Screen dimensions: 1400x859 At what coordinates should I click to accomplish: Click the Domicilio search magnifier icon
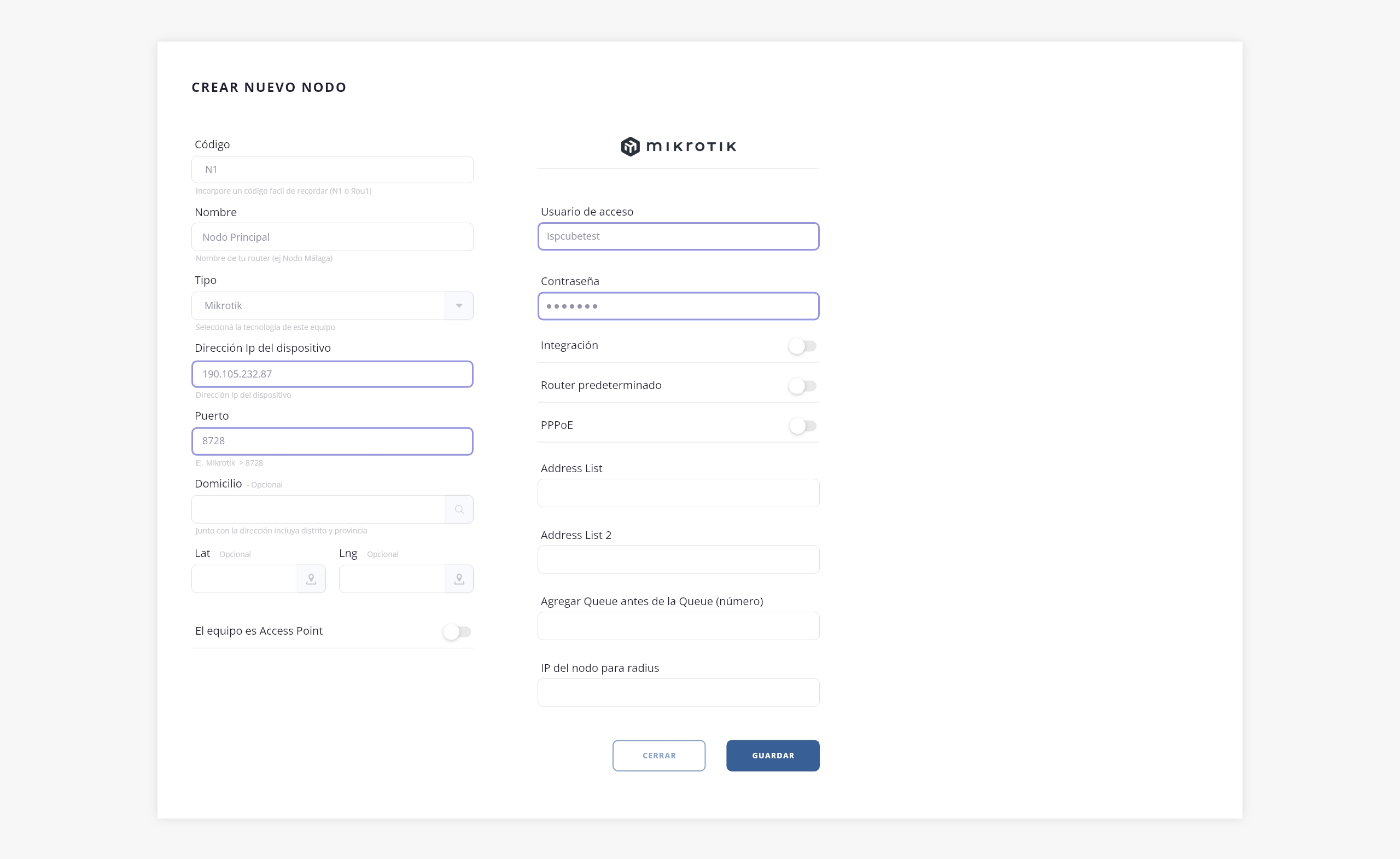[x=458, y=509]
